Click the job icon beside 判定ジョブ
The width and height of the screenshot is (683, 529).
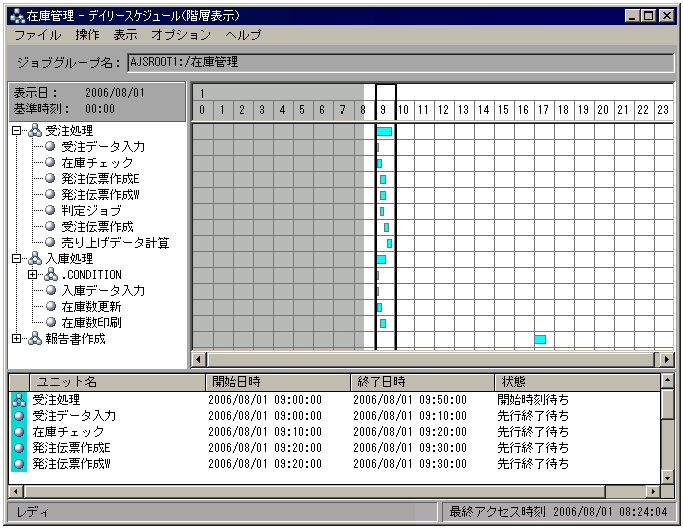coord(51,210)
